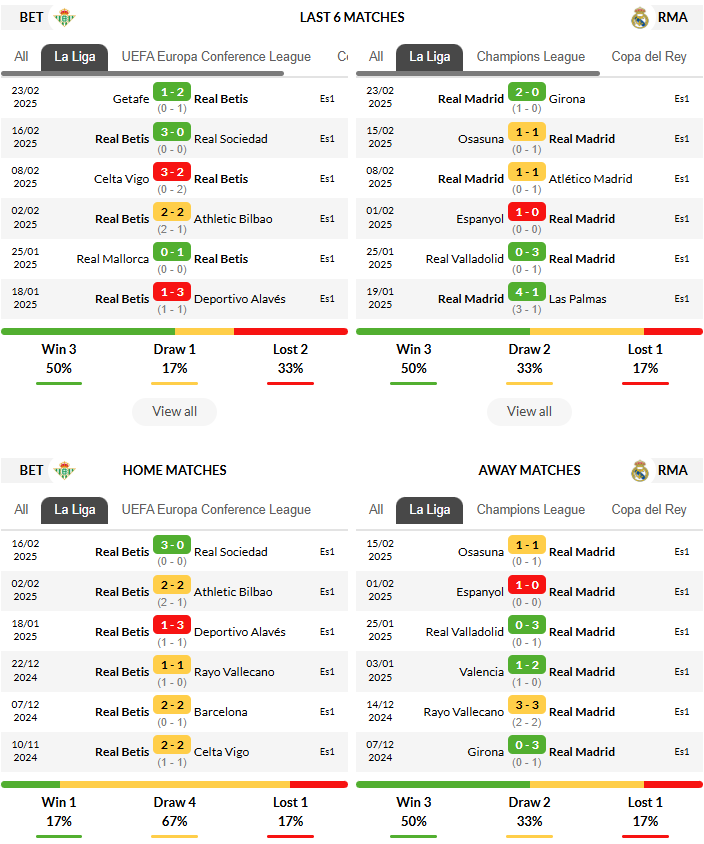Select Copa del Rey tab under Away Matches

649,510
